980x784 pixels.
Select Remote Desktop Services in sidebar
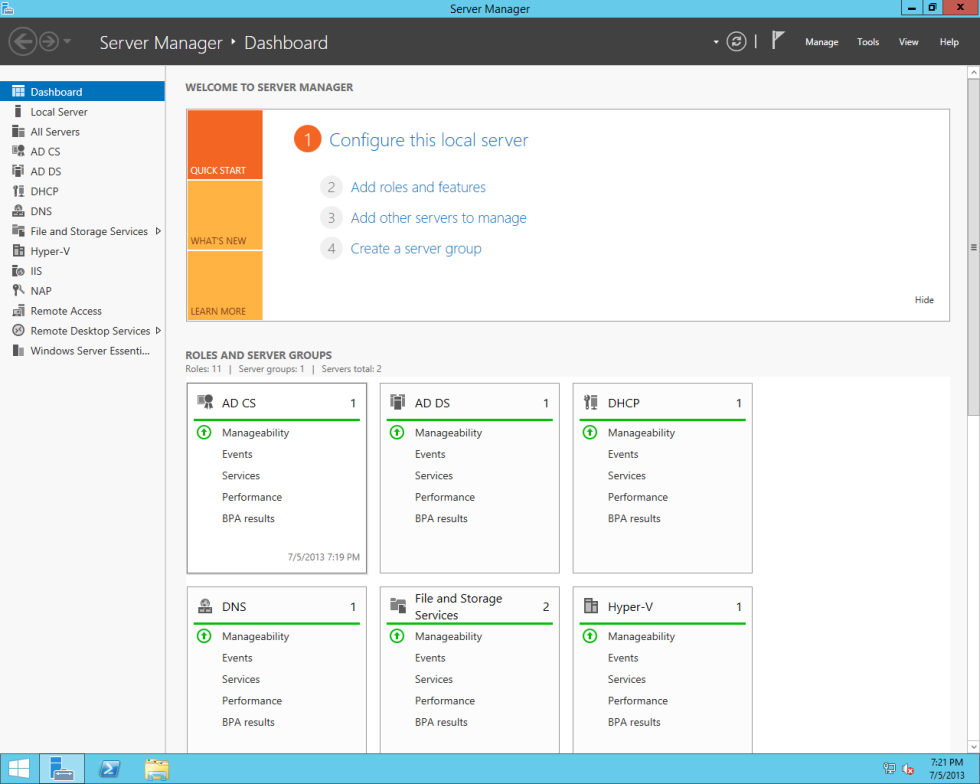click(90, 331)
